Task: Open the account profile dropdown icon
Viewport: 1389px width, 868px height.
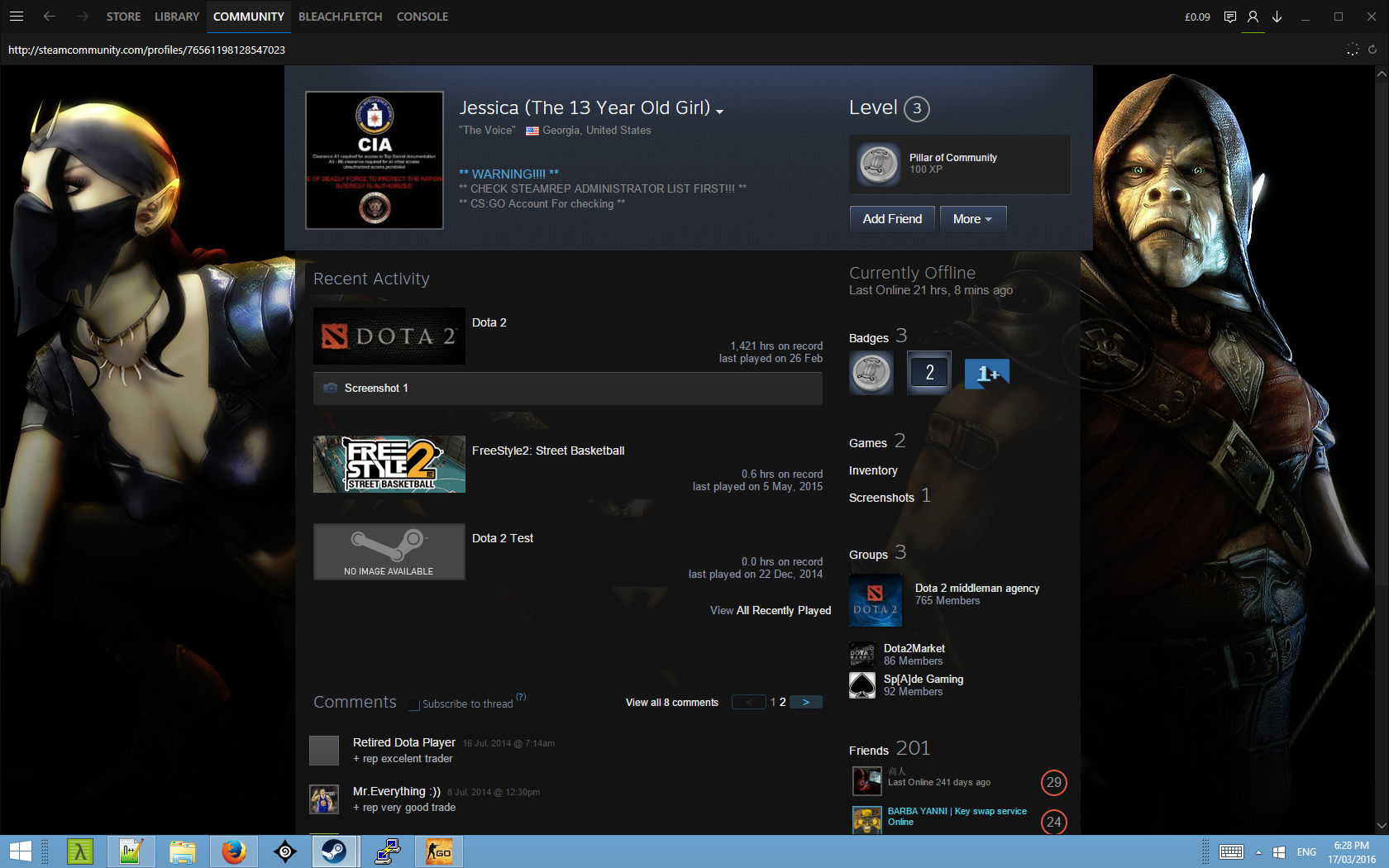Action: point(1253,17)
